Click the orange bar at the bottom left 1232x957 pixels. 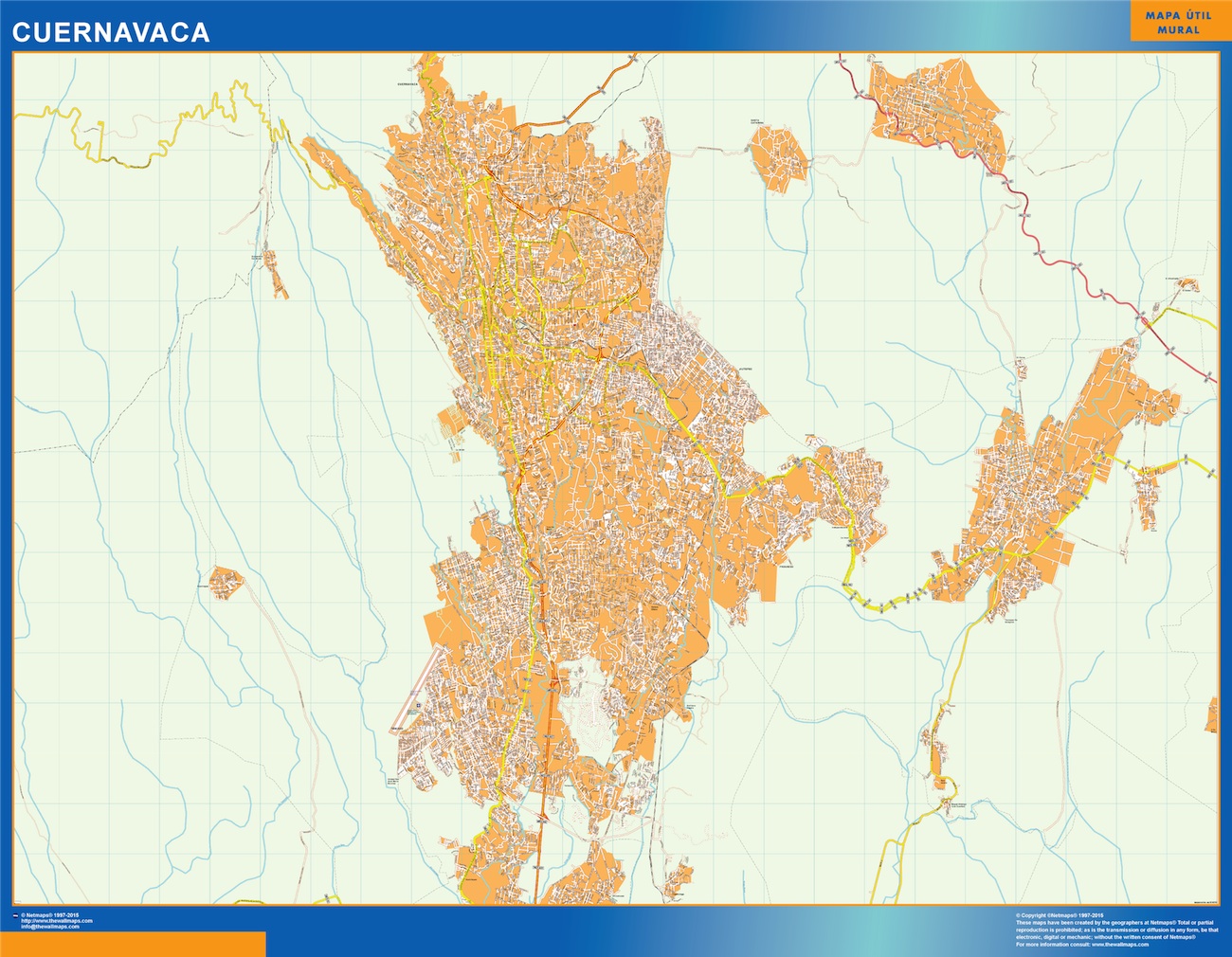pos(133,944)
